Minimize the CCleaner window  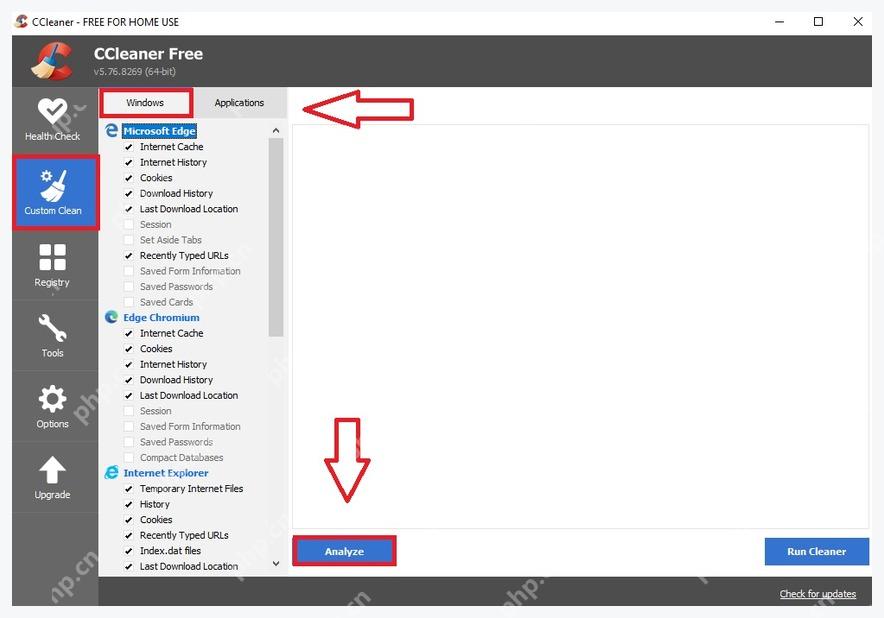tap(780, 22)
